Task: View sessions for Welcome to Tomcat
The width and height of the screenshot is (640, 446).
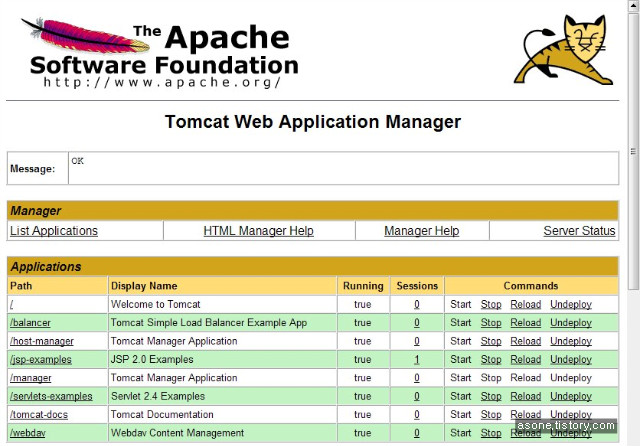Action: tap(417, 304)
